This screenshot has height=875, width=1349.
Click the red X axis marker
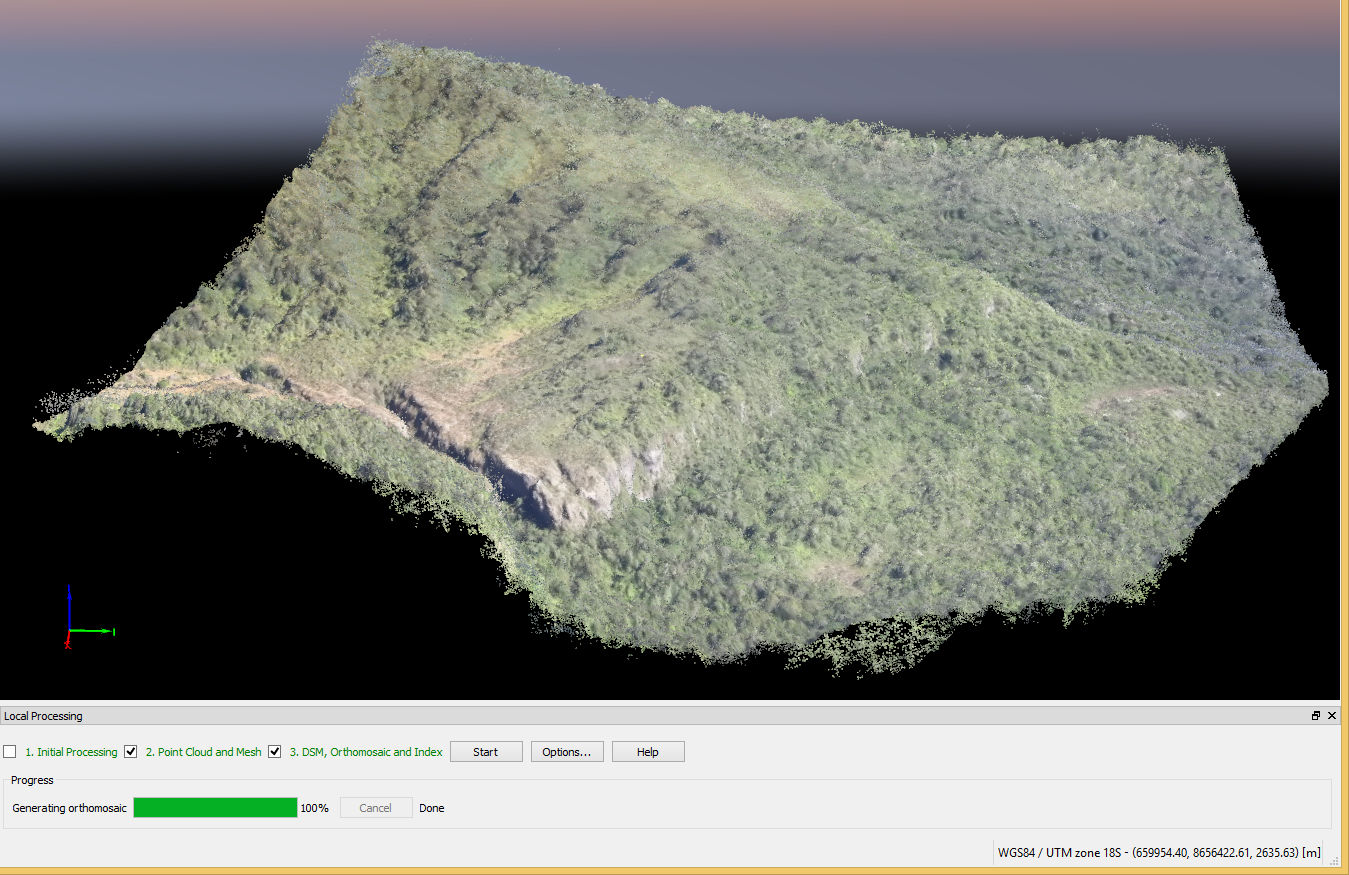pyautogui.click(x=68, y=645)
